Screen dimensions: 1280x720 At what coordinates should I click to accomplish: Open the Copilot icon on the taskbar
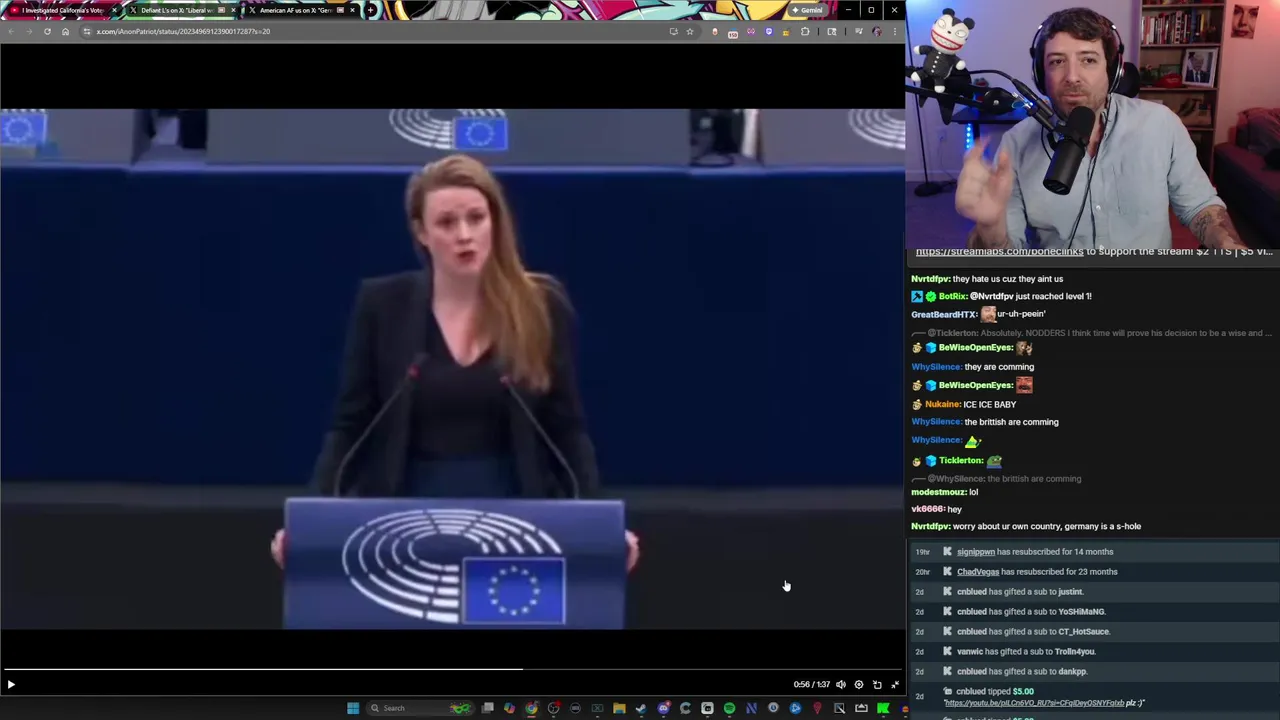click(x=509, y=708)
